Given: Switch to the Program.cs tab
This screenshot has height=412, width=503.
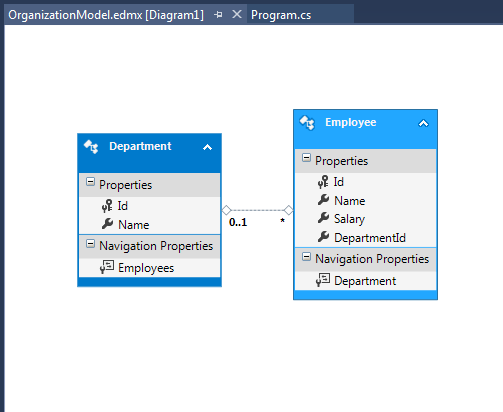Looking at the screenshot, I should [281, 15].
